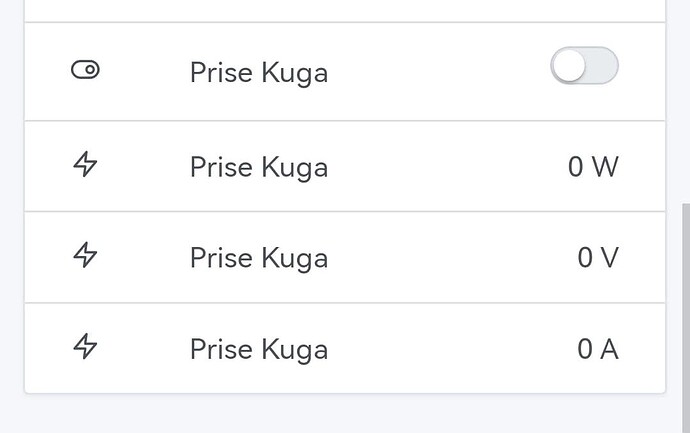Click the page background below the entities card
The width and height of the screenshot is (690, 433).
point(344,415)
